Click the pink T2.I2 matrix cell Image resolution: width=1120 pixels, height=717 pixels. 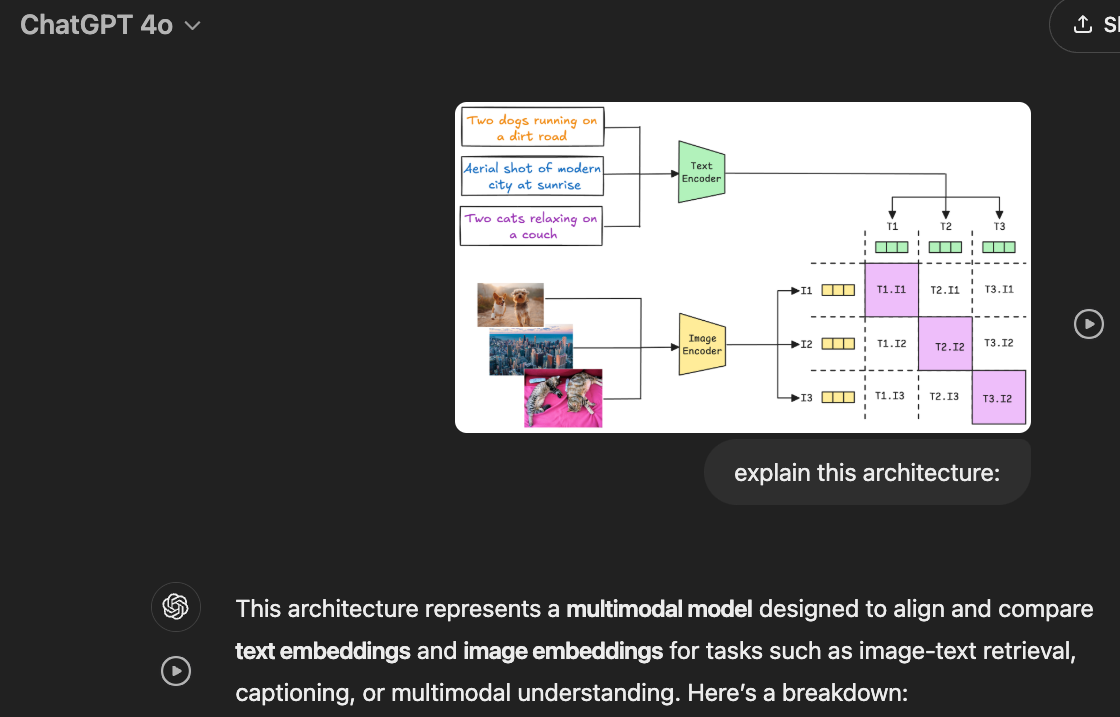point(945,344)
